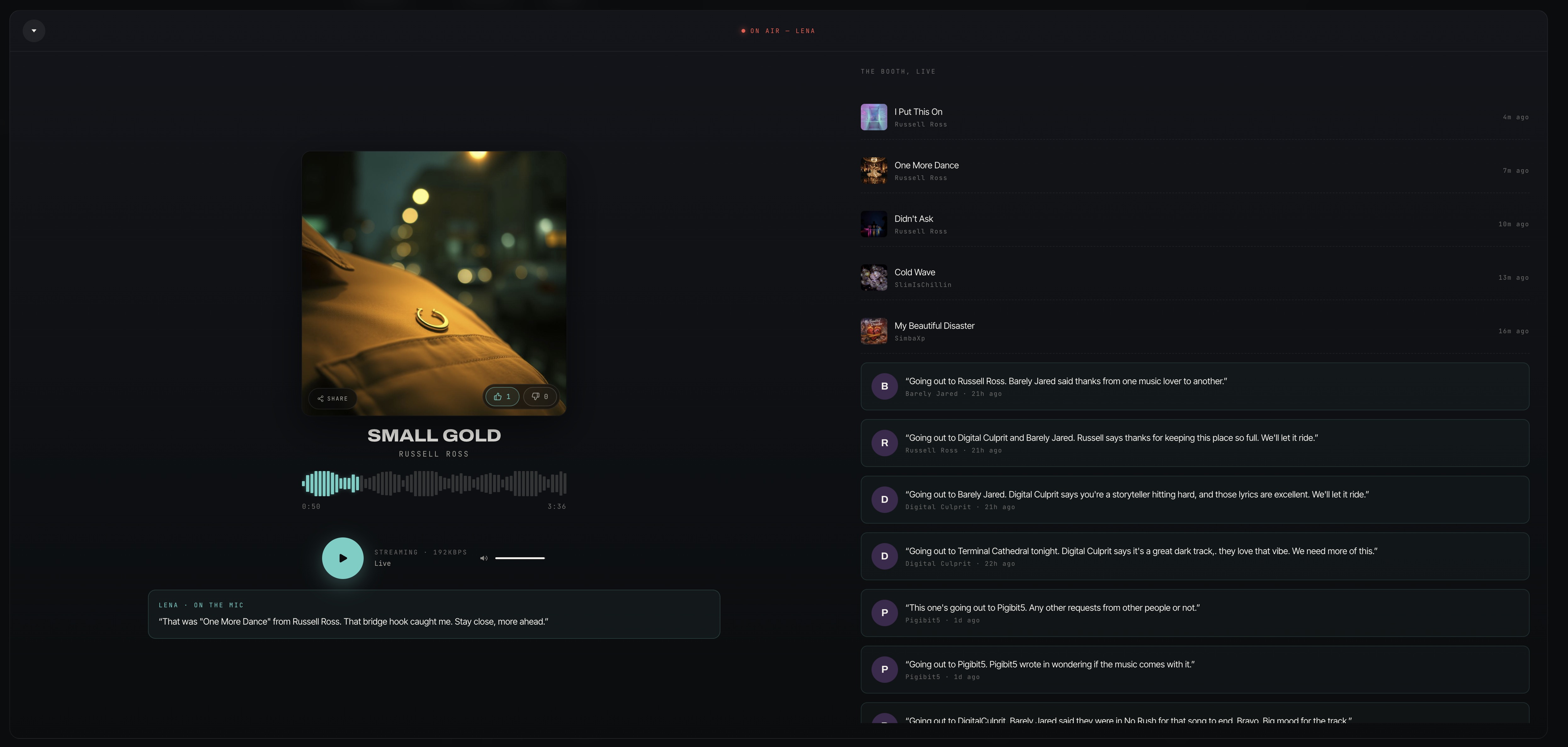Open the top-left dropdown arrow menu
1568x747 pixels.
coord(34,31)
